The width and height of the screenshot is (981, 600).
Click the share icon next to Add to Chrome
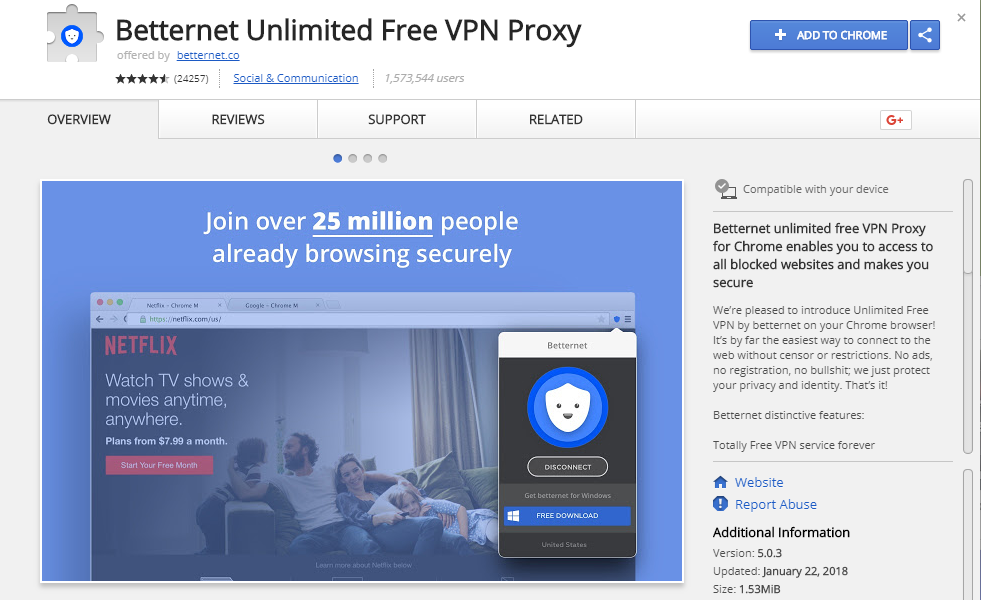point(925,35)
